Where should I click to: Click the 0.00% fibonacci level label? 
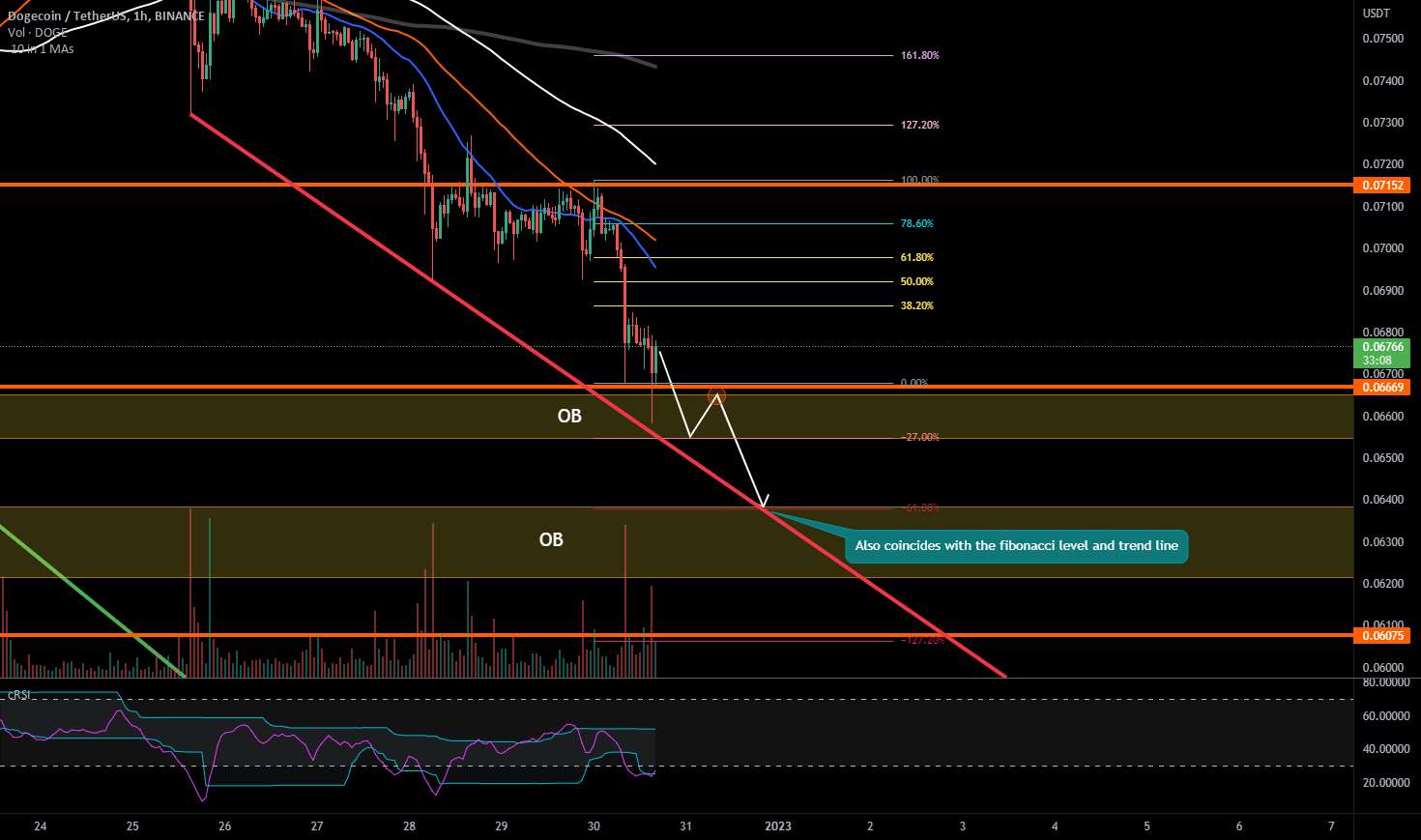pyautogui.click(x=913, y=383)
